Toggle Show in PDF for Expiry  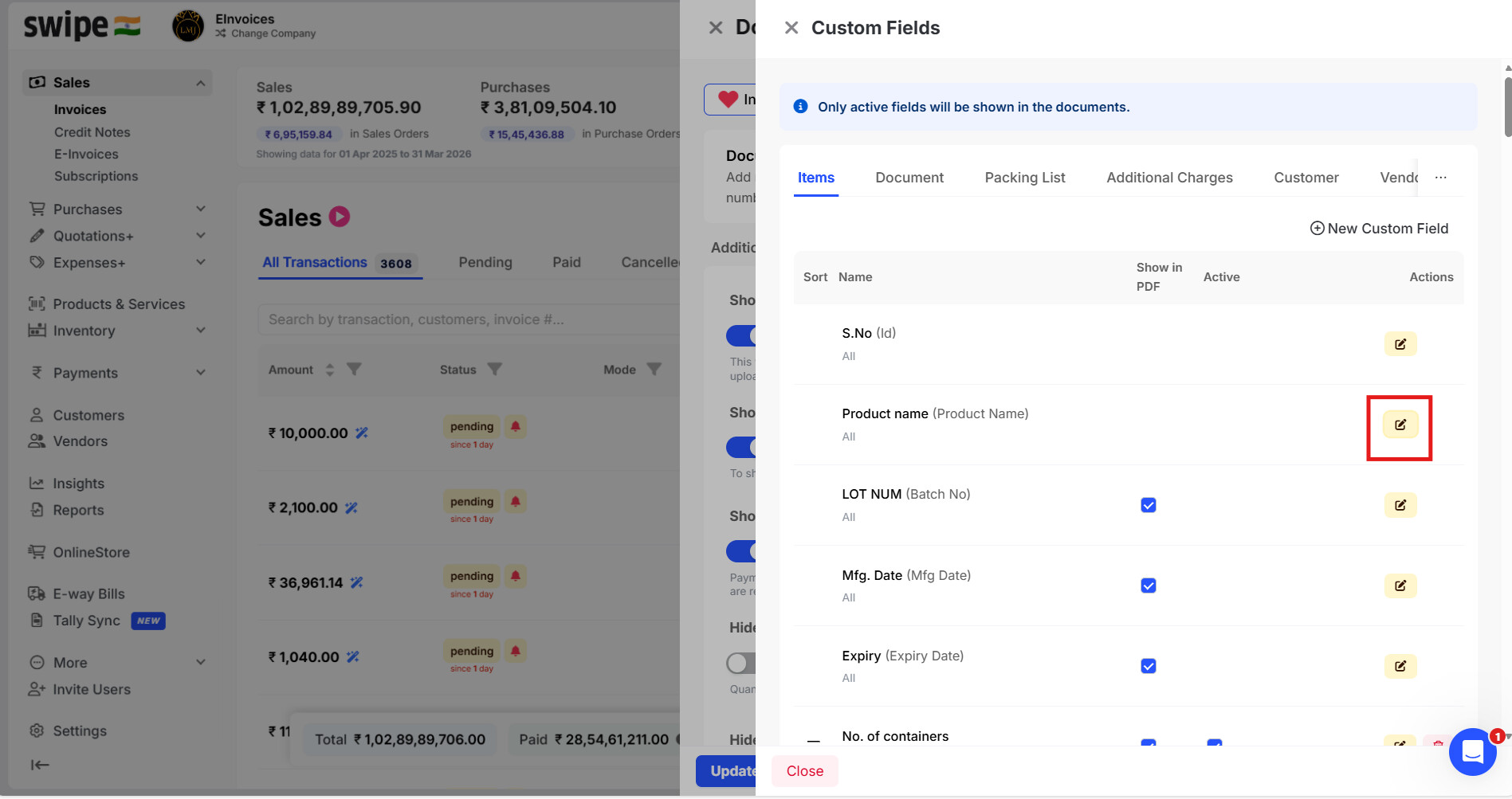[1148, 666]
